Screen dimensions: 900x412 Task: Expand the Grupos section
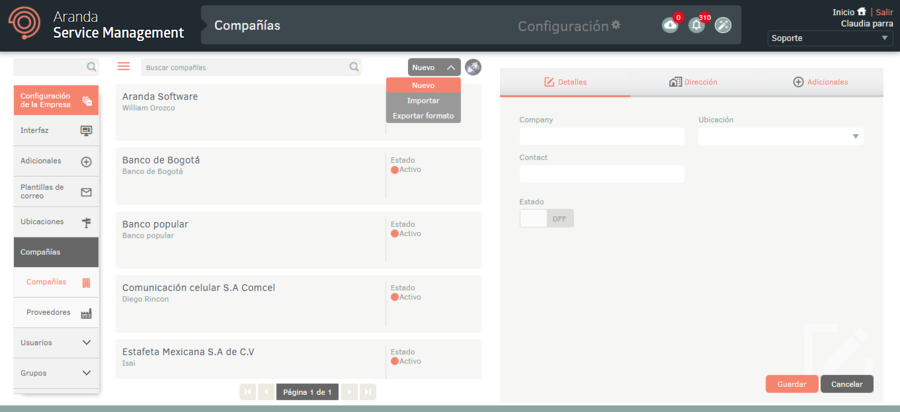tap(56, 373)
